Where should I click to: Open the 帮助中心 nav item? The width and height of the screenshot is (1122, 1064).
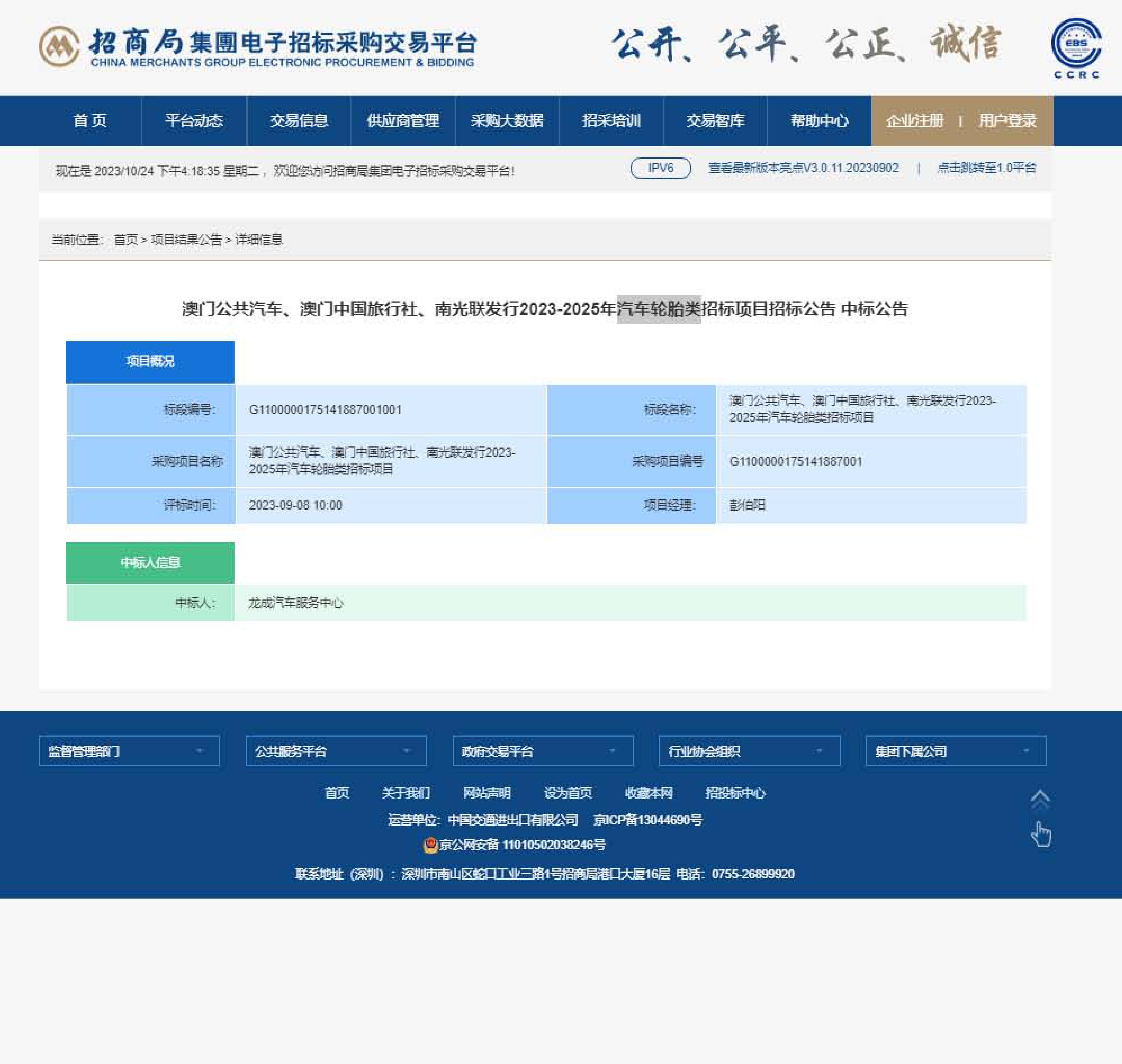pyautogui.click(x=819, y=121)
